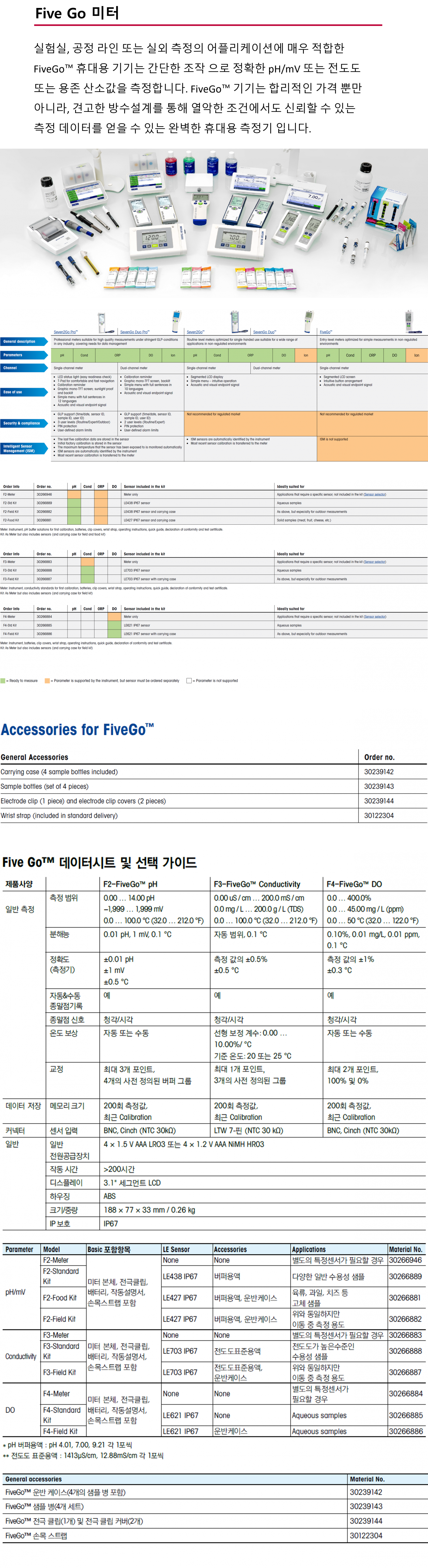Click the Intelligent Sensor Management (ISM) label
Image resolution: width=428 pixels, height=1568 pixels.
[24, 449]
